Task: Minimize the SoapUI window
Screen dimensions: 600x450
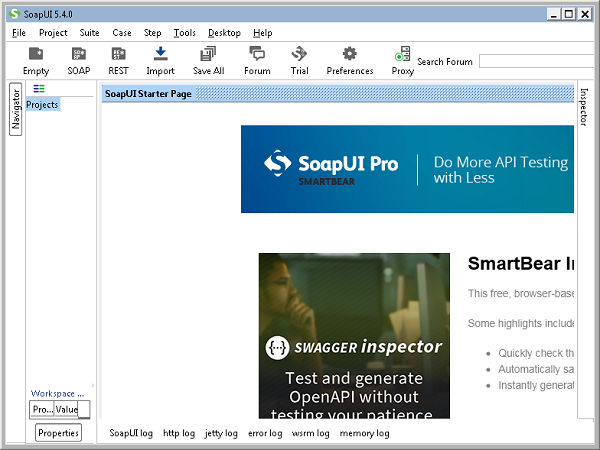Action: [x=553, y=14]
